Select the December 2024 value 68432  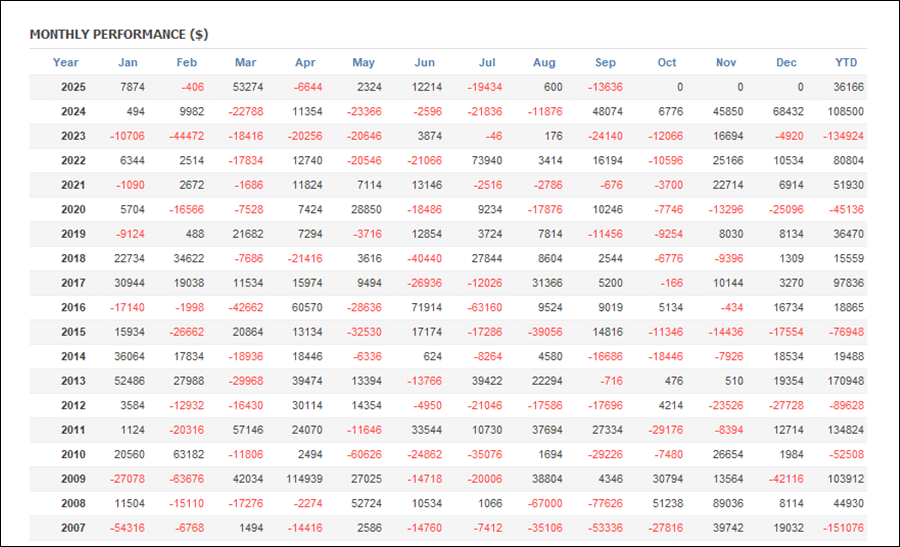pyautogui.click(x=784, y=111)
